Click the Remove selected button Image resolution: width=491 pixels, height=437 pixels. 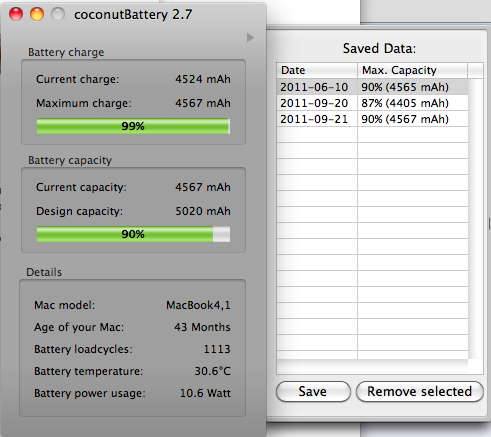tap(420, 391)
